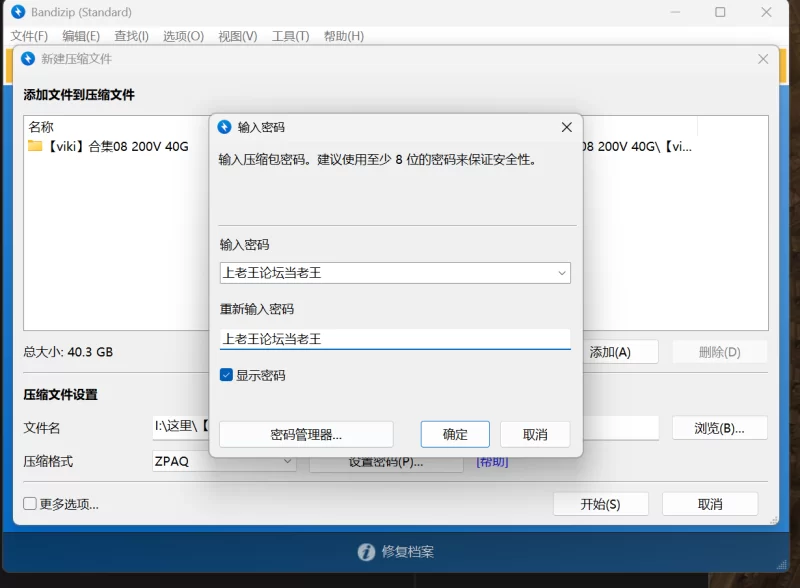The image size is (800, 588).
Task: Open the 视图(V) menu
Action: pos(238,36)
